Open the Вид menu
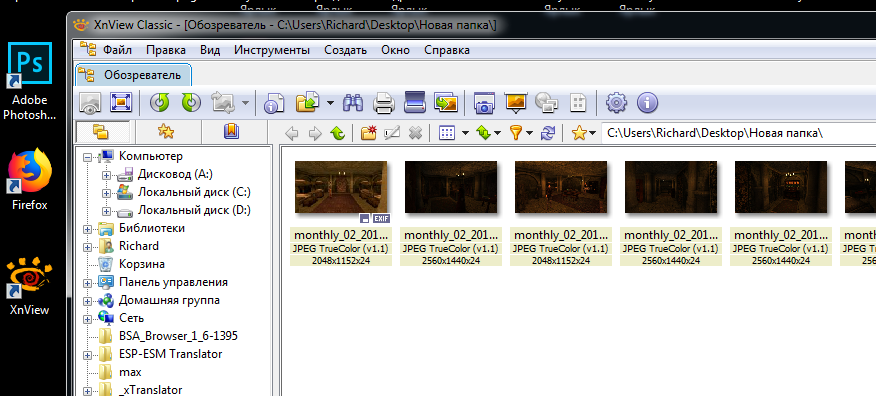 click(x=210, y=50)
